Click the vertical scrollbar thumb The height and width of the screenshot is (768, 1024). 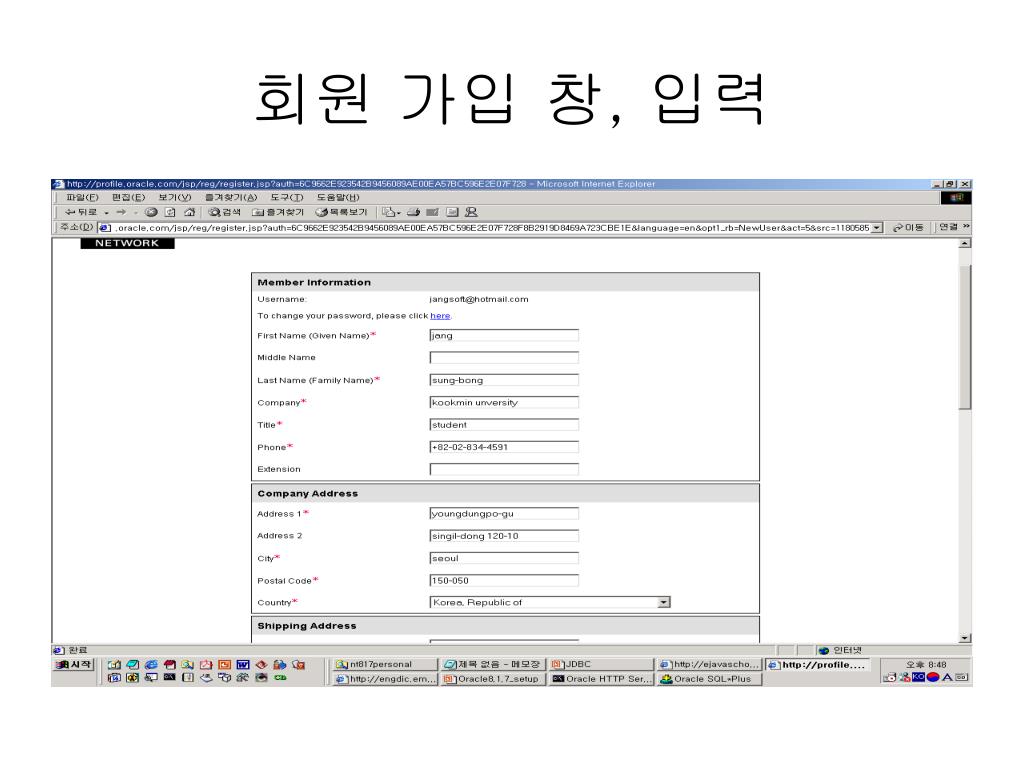(965, 338)
